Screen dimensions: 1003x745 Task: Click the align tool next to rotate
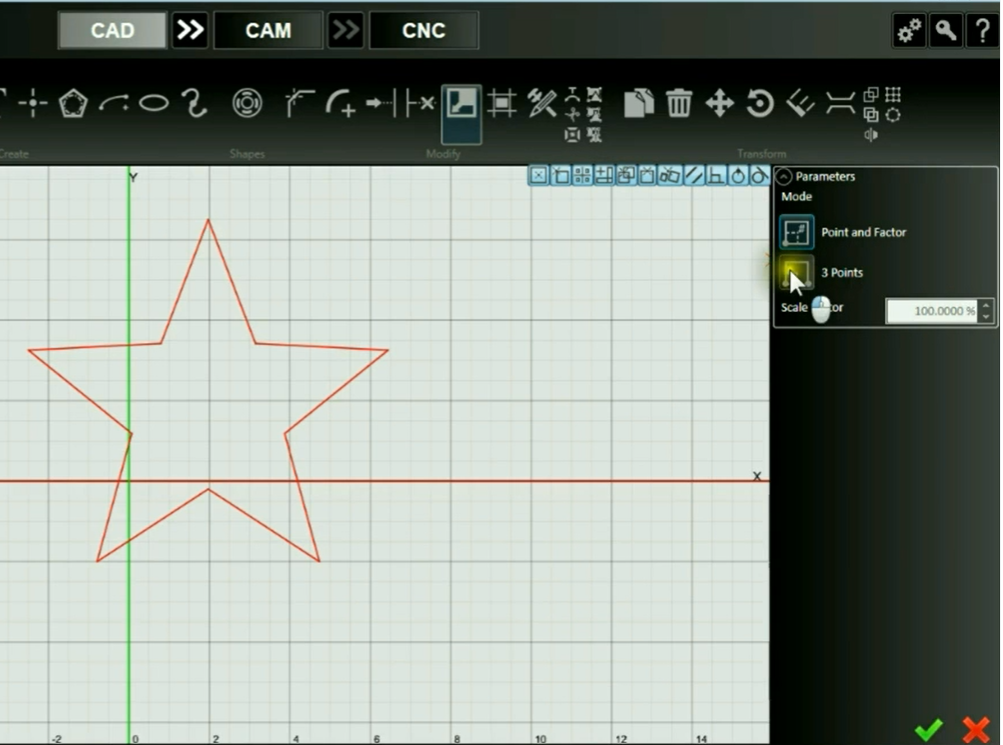pyautogui.click(x=800, y=103)
